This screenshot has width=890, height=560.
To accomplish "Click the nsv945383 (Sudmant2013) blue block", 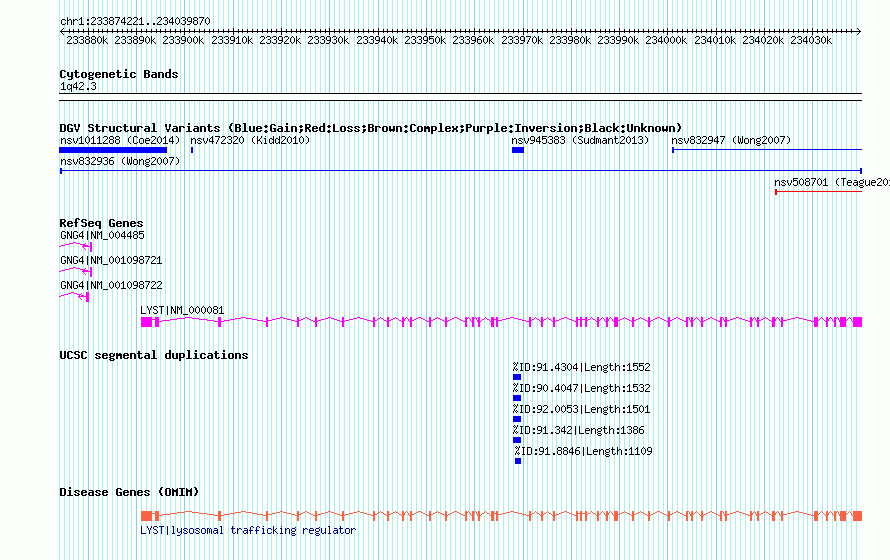I will click(518, 150).
